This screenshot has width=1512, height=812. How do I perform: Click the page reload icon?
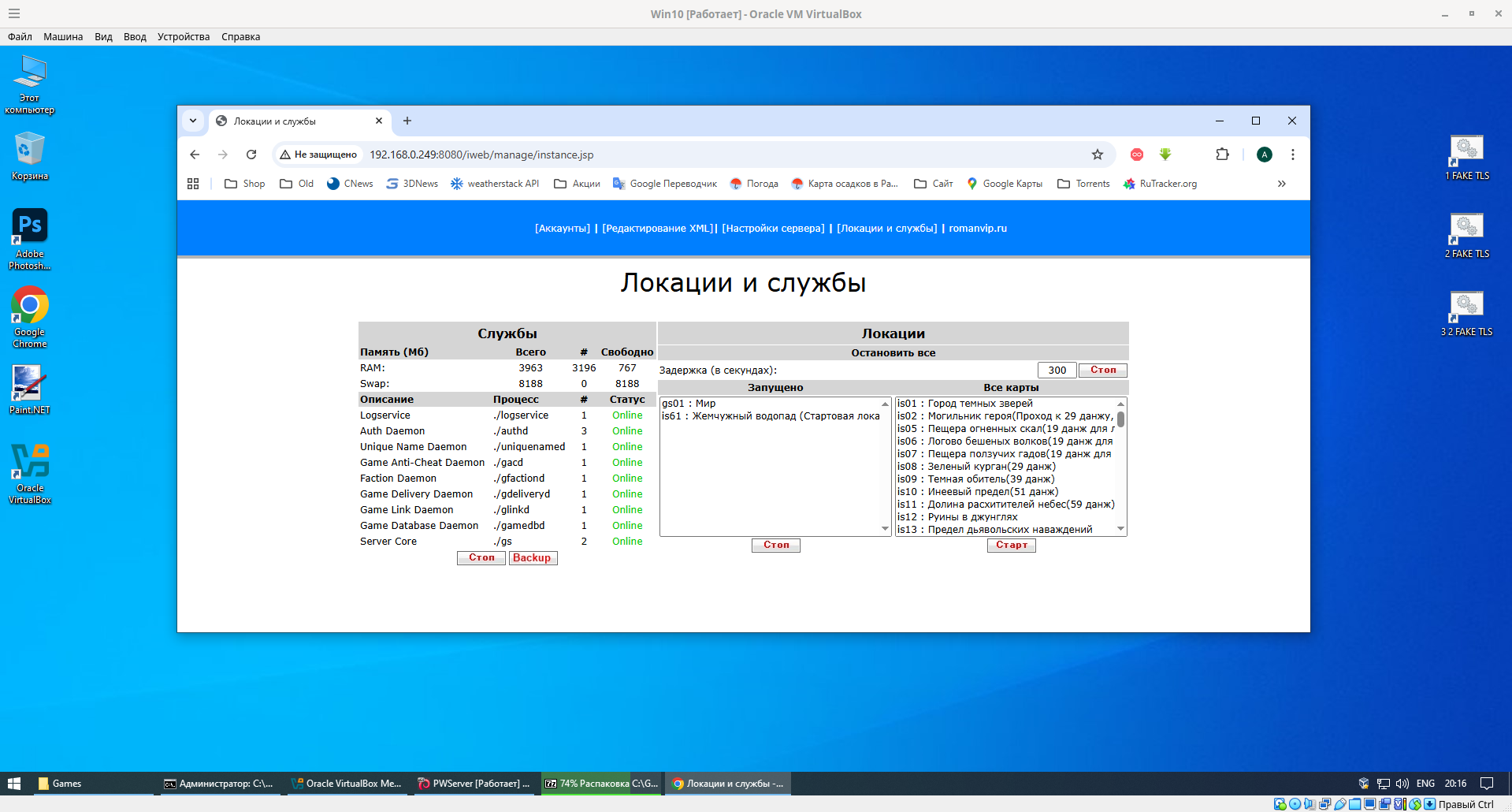(x=251, y=155)
